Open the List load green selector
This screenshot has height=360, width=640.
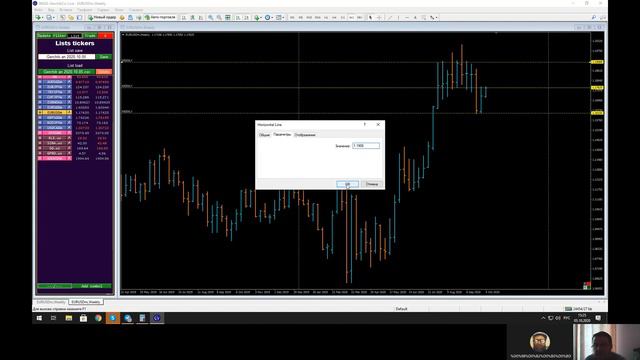click(66, 72)
